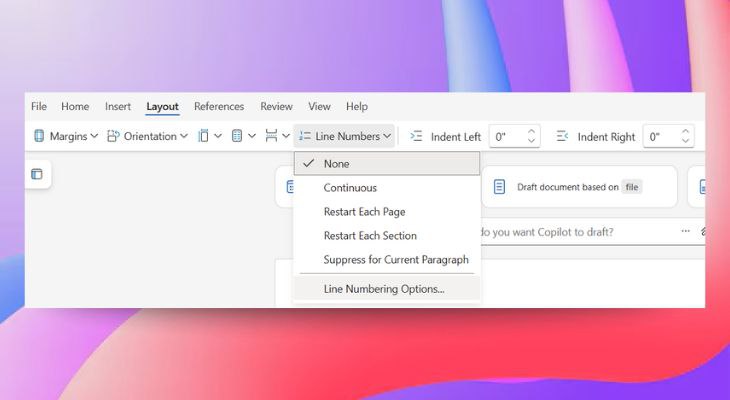The image size is (730, 400).
Task: Click the Orientation icon
Action: click(x=113, y=136)
